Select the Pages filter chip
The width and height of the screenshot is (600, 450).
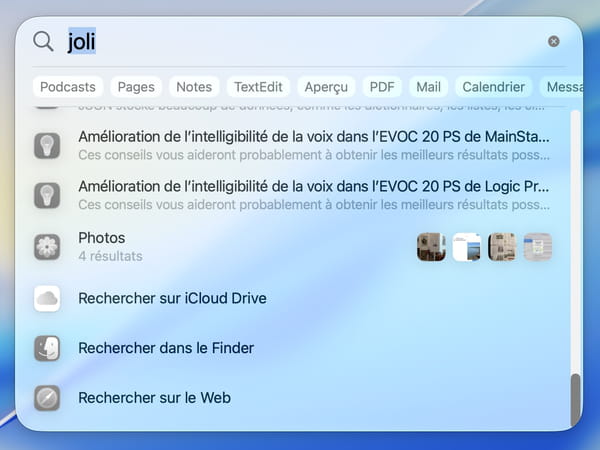(135, 87)
